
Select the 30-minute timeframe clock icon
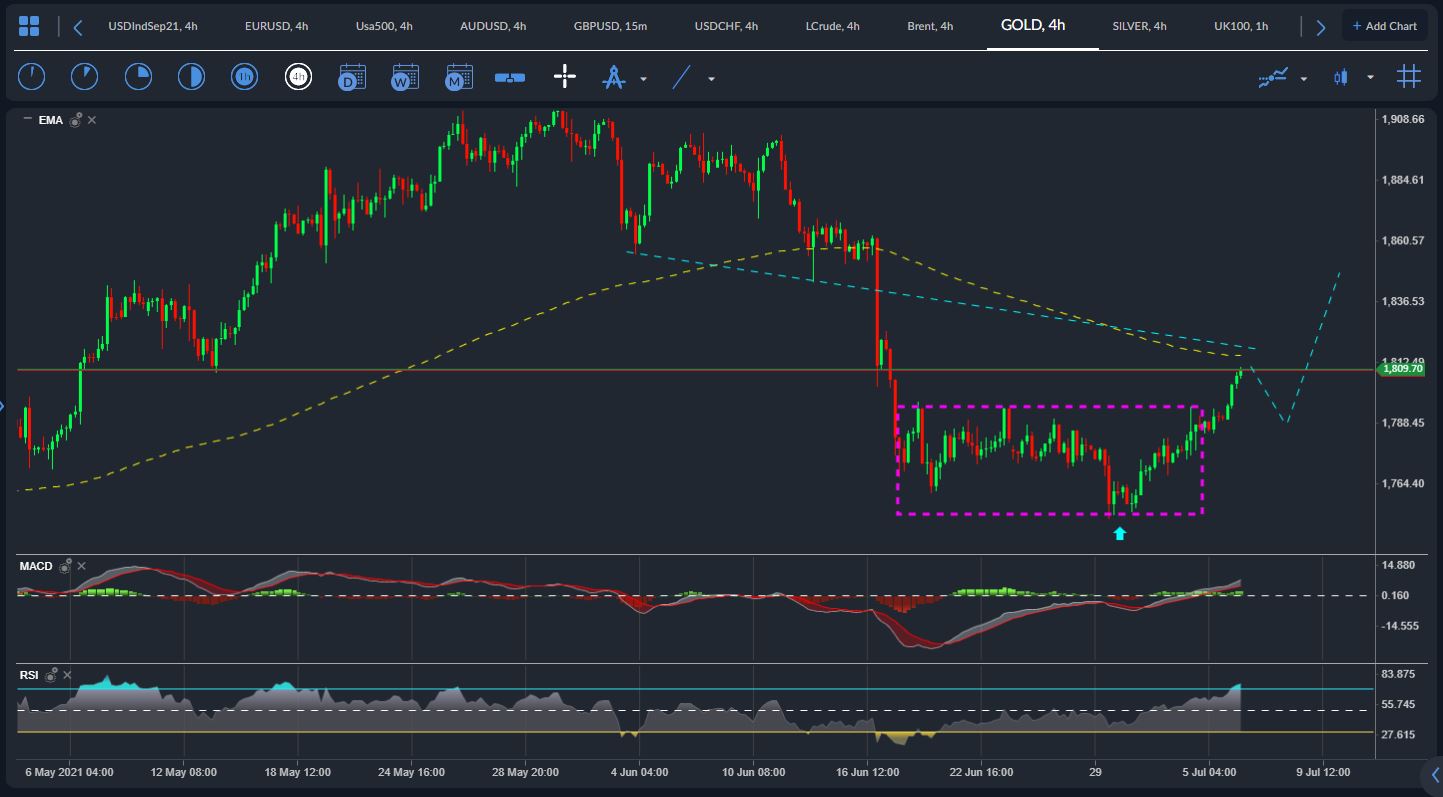(x=191, y=77)
